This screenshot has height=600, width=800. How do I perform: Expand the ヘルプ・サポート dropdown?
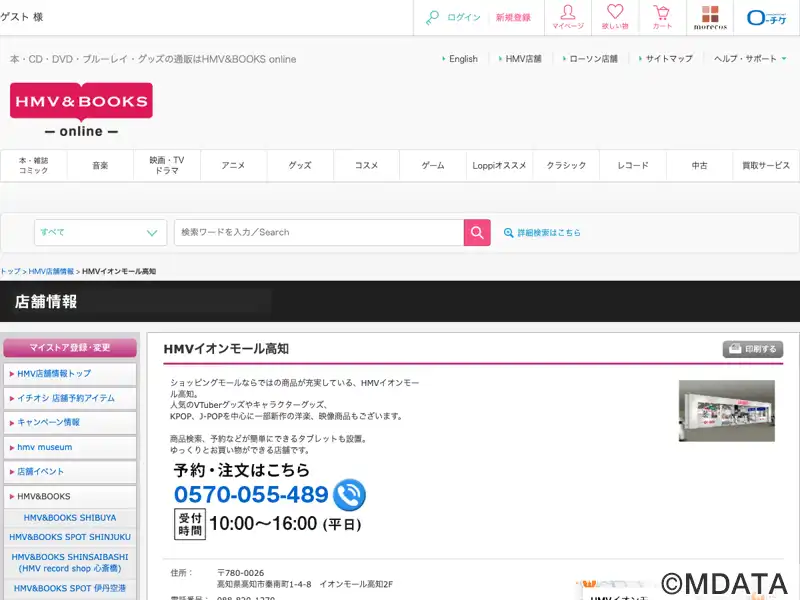pos(750,59)
